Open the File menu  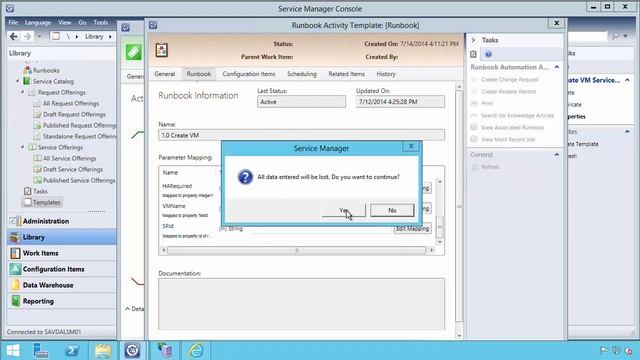[x=13, y=22]
